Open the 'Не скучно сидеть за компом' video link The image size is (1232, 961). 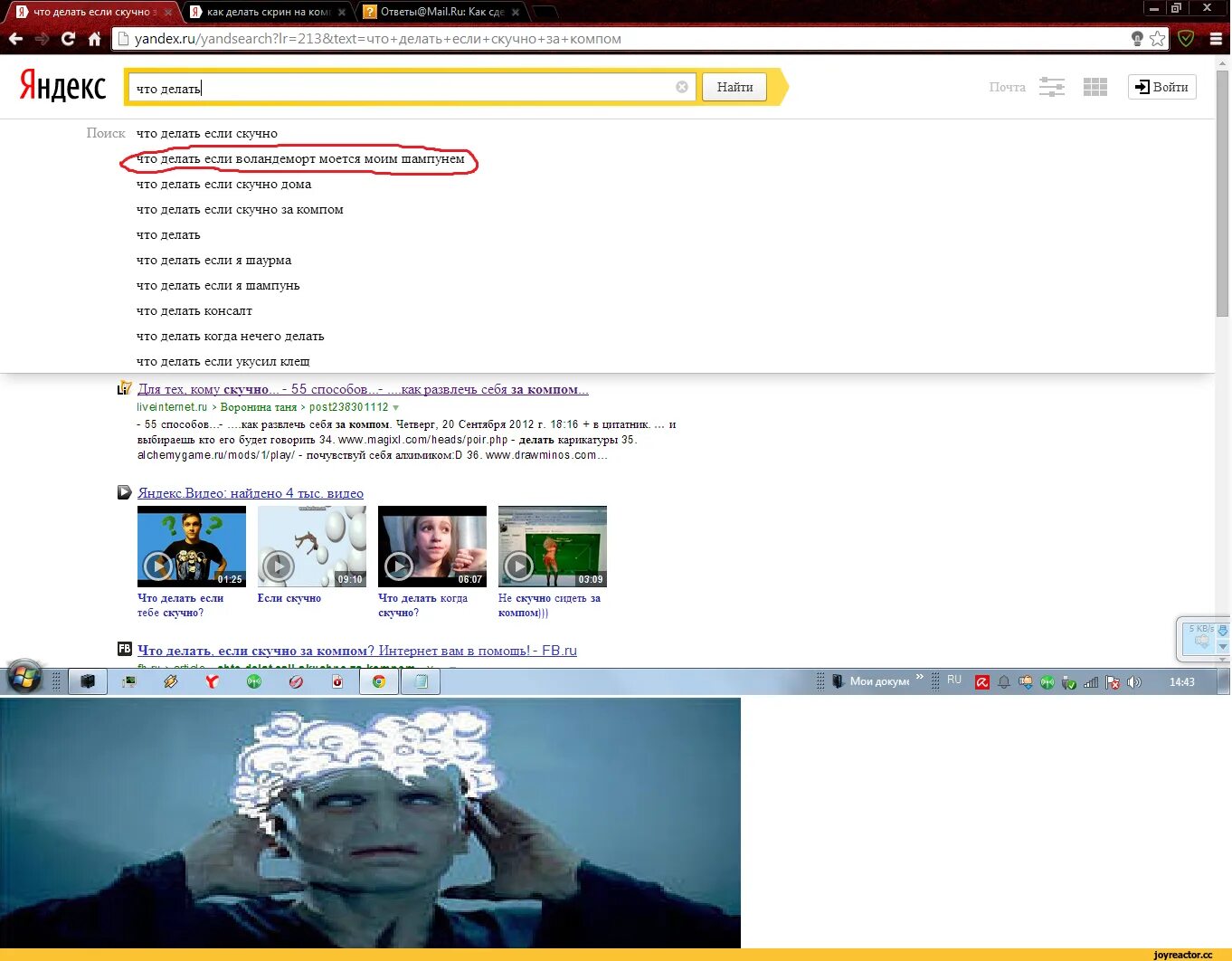point(549,605)
